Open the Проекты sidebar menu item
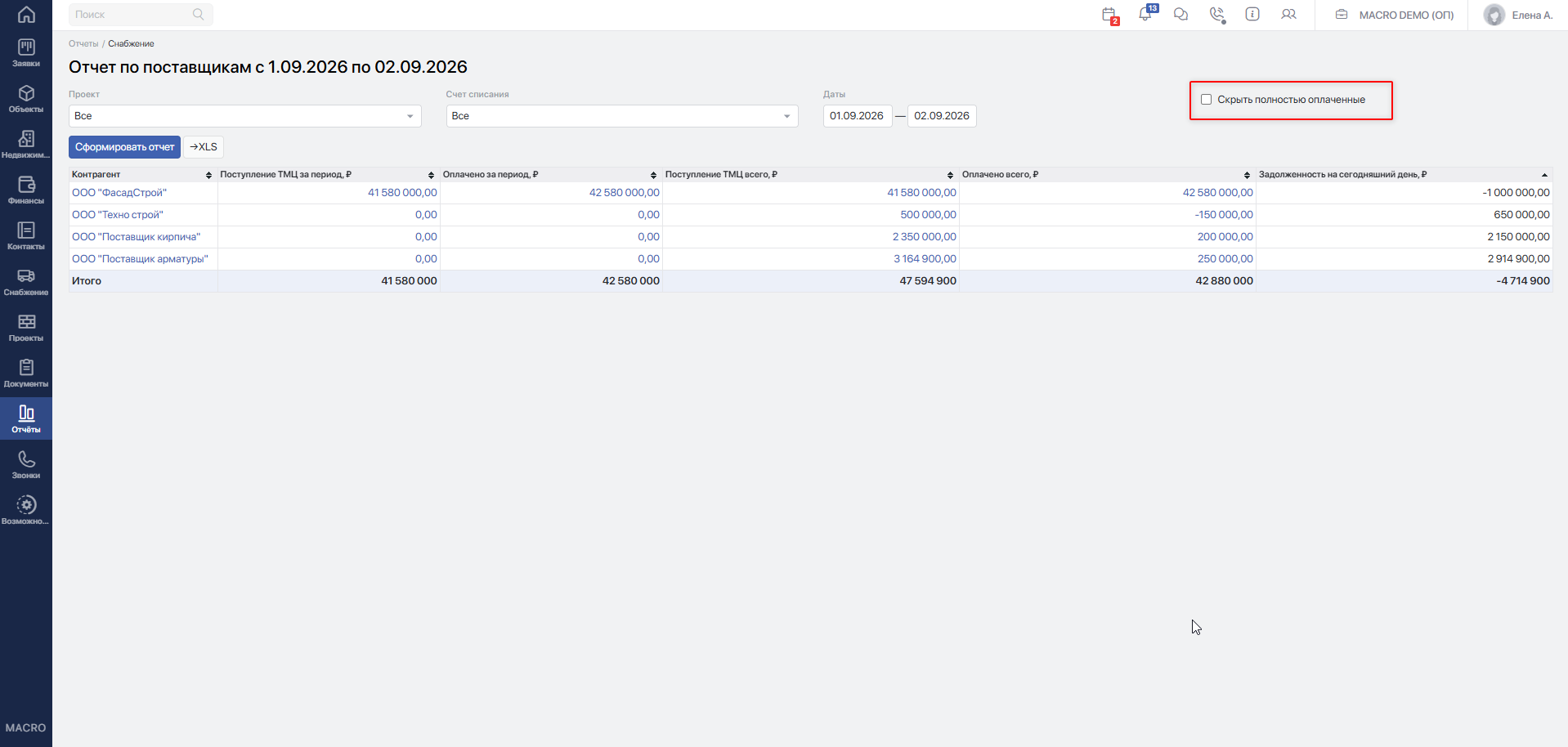Screen dimensions: 1568x747 [26, 328]
